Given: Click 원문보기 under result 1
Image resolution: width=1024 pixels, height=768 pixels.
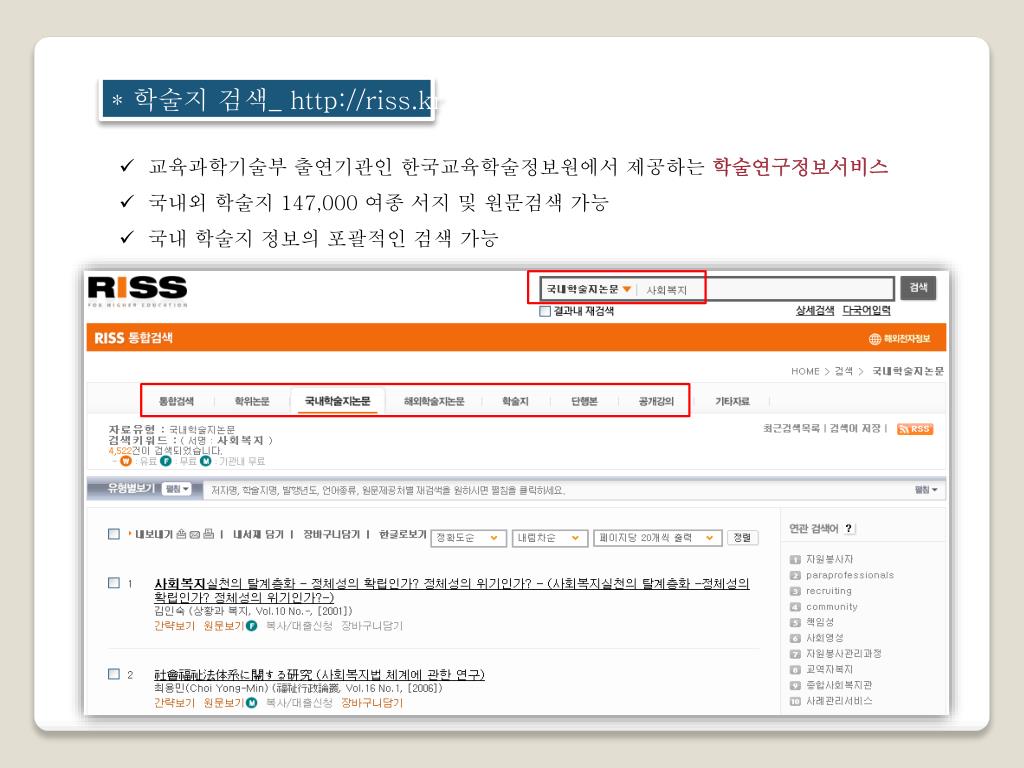Looking at the screenshot, I should (x=223, y=626).
